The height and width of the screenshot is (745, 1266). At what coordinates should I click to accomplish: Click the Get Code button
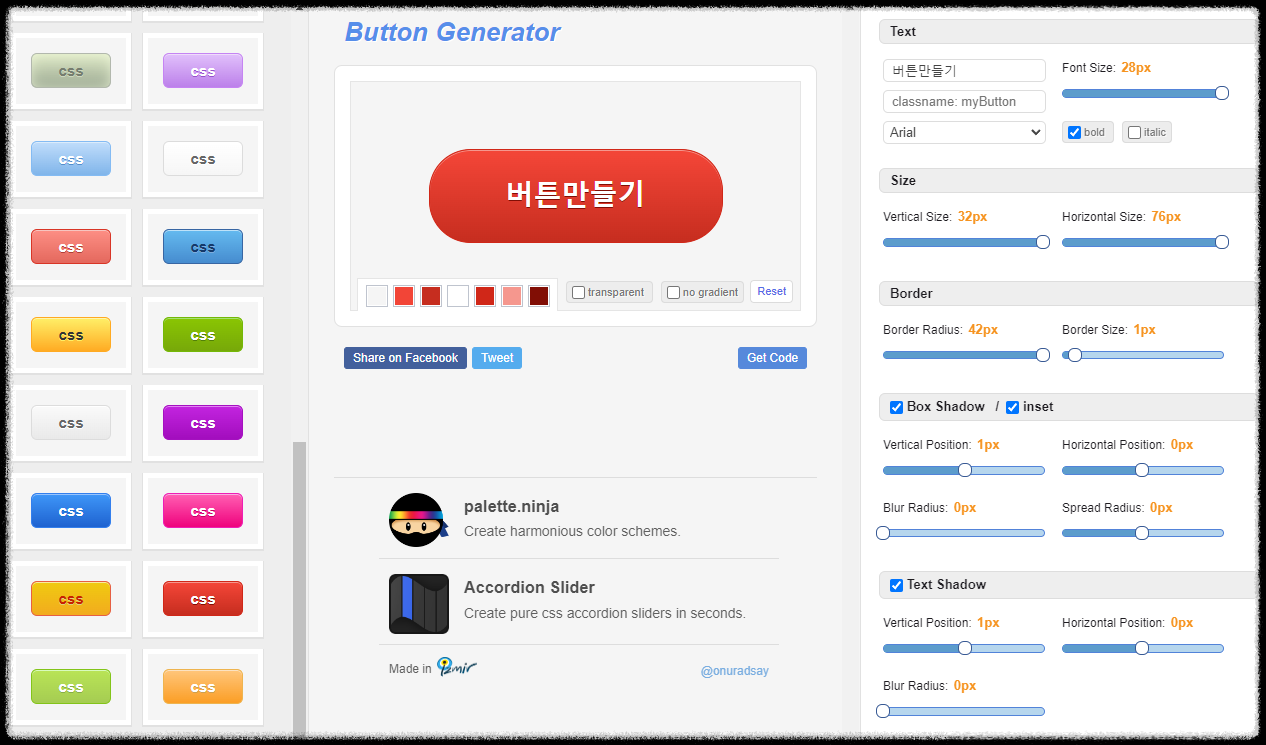click(x=771, y=357)
